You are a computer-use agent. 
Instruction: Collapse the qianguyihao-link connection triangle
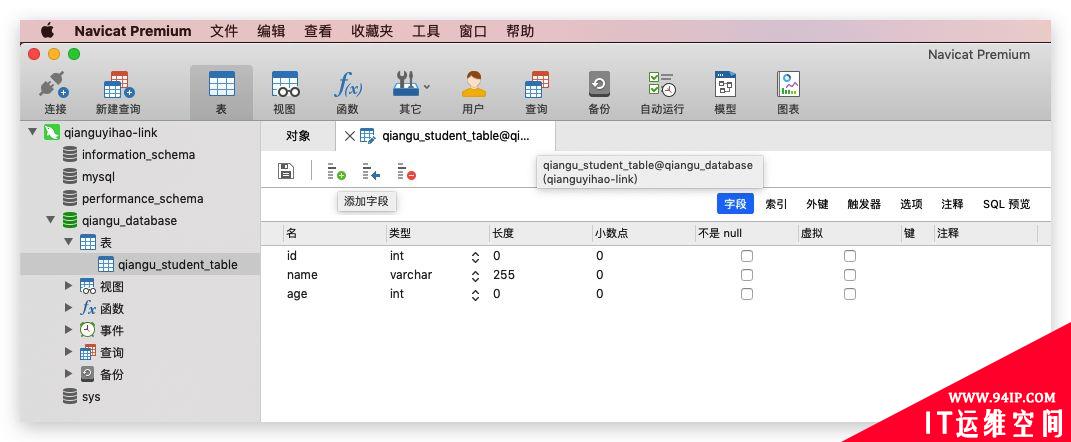pos(32,132)
